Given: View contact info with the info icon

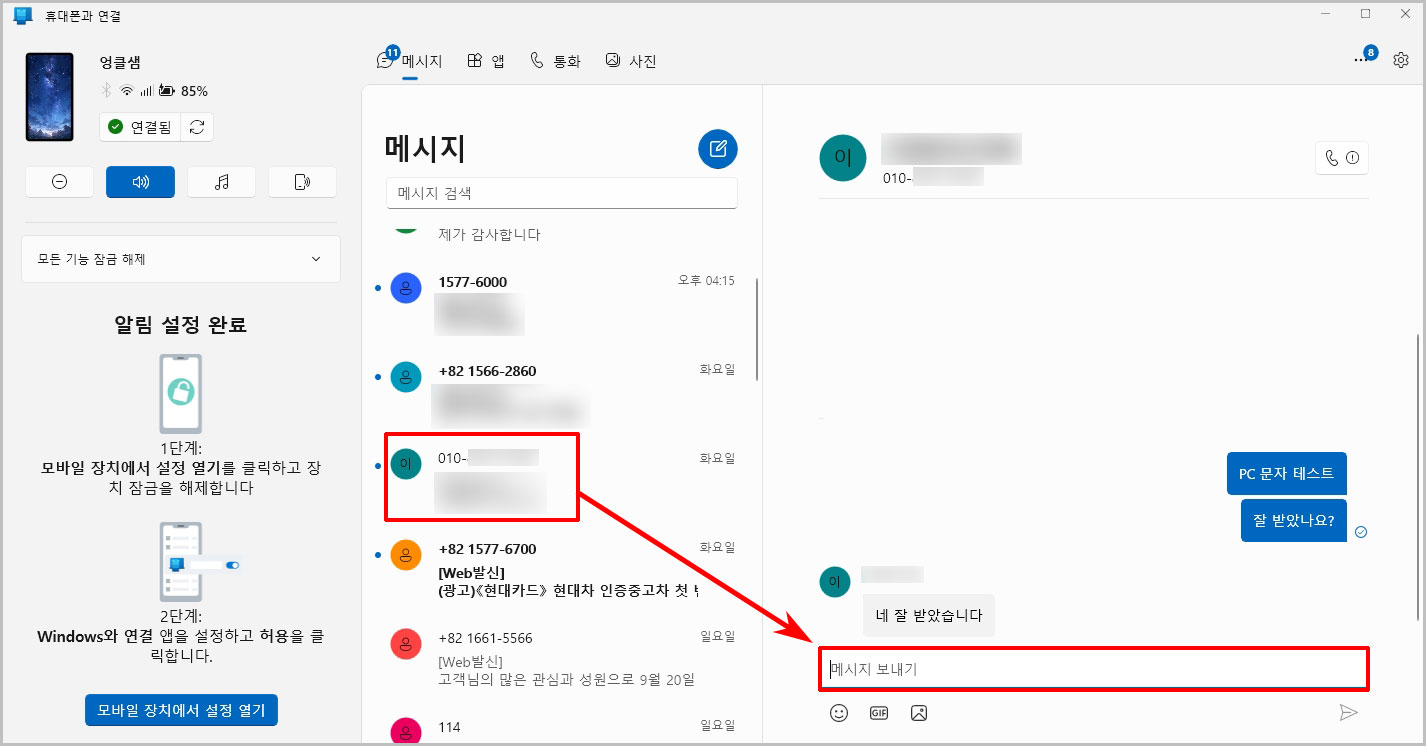Looking at the screenshot, I should (x=1354, y=157).
